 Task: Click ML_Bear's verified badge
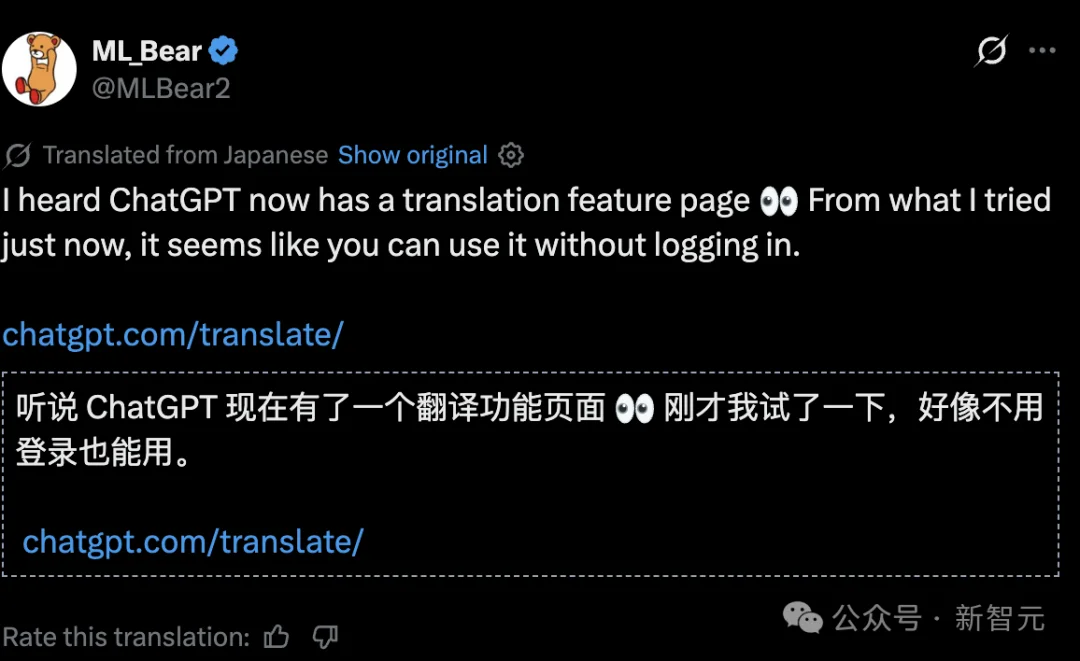click(222, 49)
